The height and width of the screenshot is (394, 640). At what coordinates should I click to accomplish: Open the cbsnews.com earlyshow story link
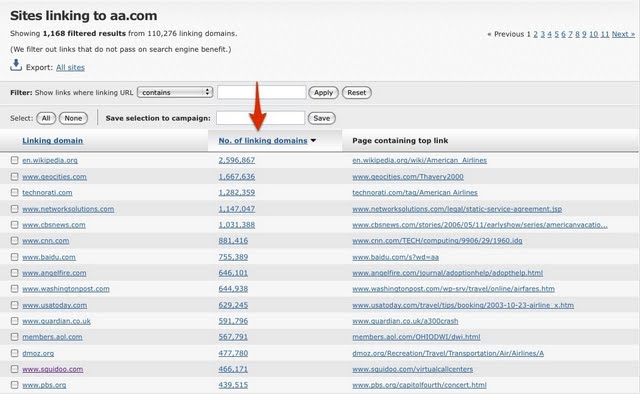point(480,225)
